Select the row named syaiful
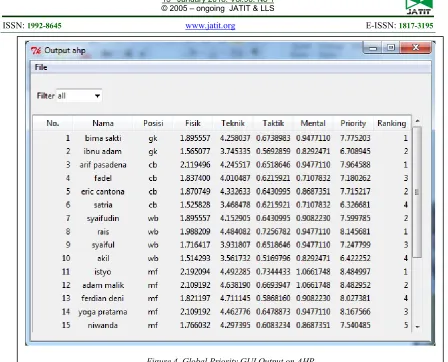448x362 pixels. pyautogui.click(x=222, y=245)
